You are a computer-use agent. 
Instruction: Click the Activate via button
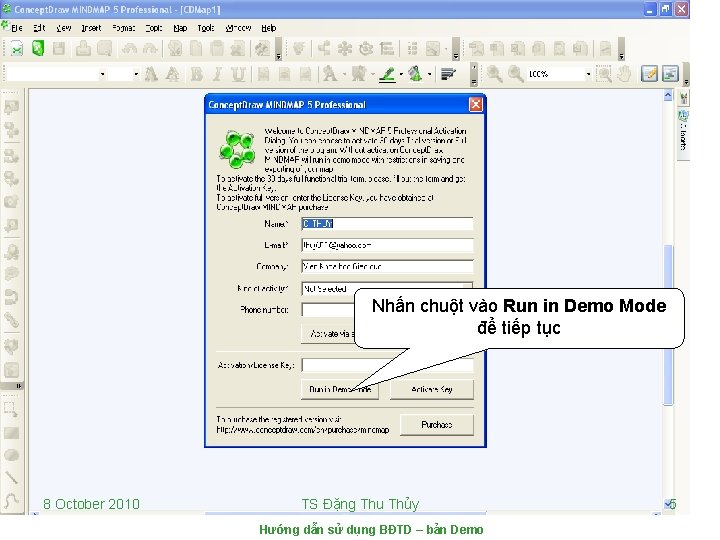[329, 333]
